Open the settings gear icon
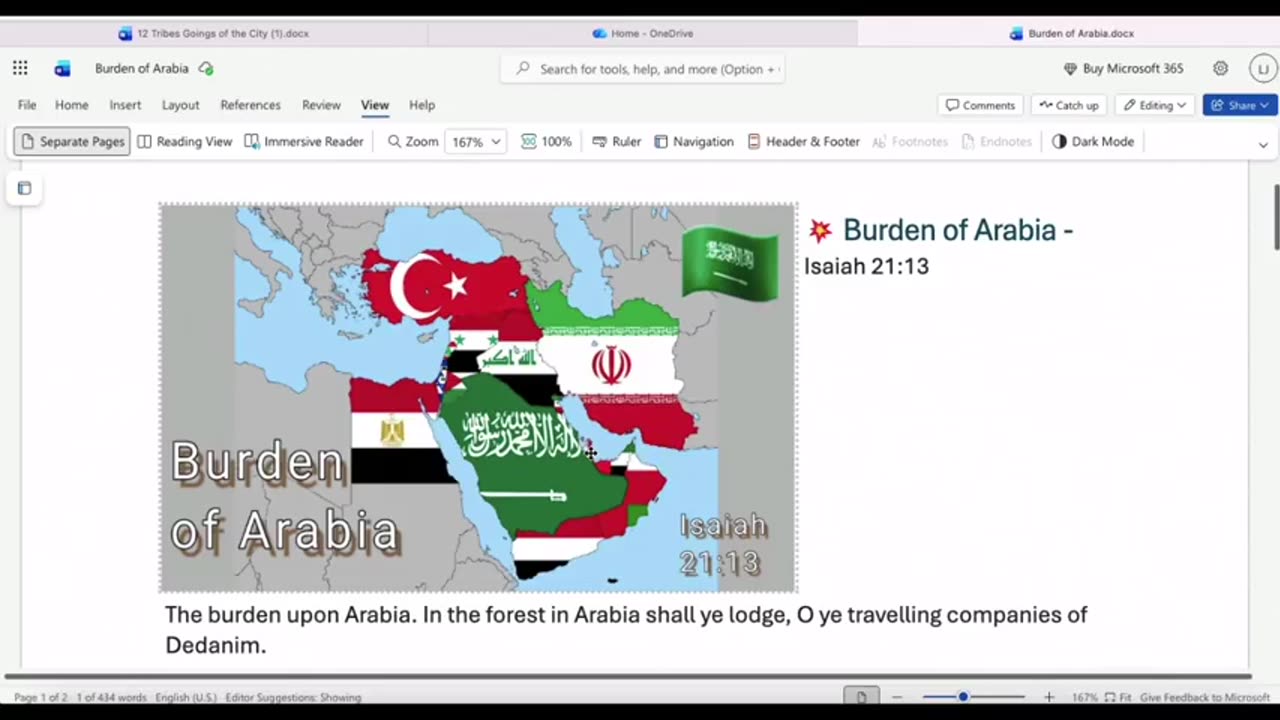 1220,68
